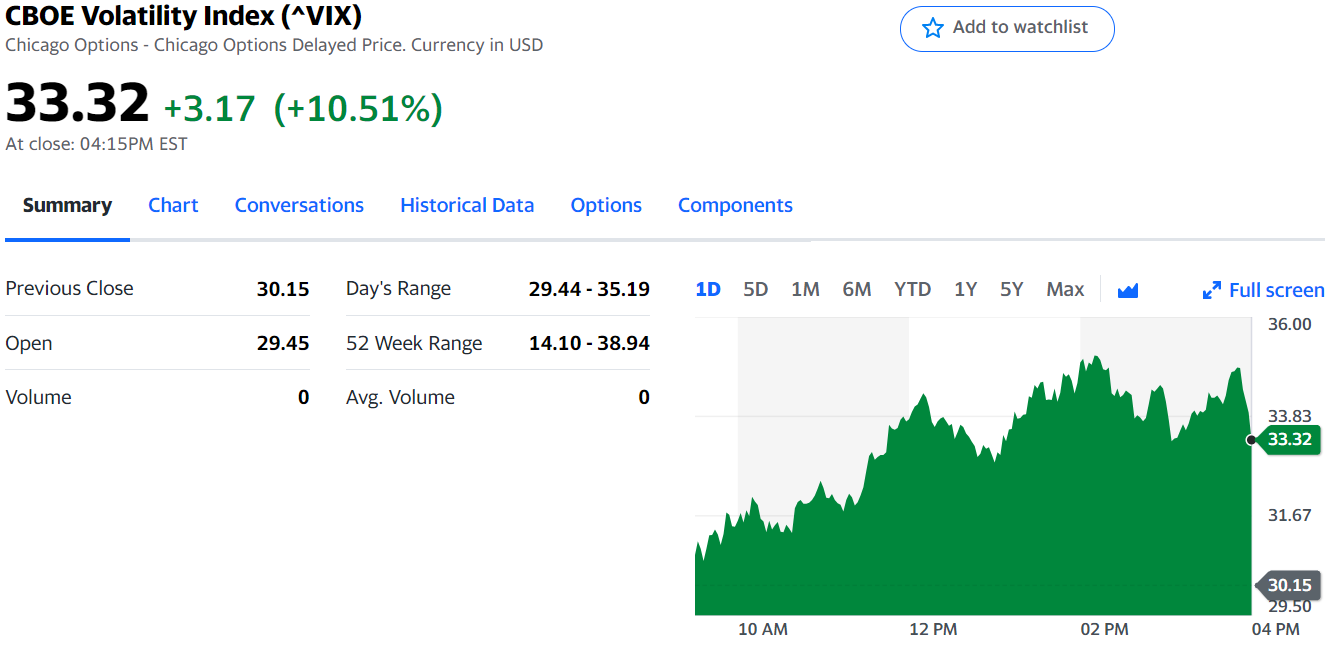Open the Summary tab
Image resolution: width=1325 pixels, height=647 pixels.
coord(67,205)
